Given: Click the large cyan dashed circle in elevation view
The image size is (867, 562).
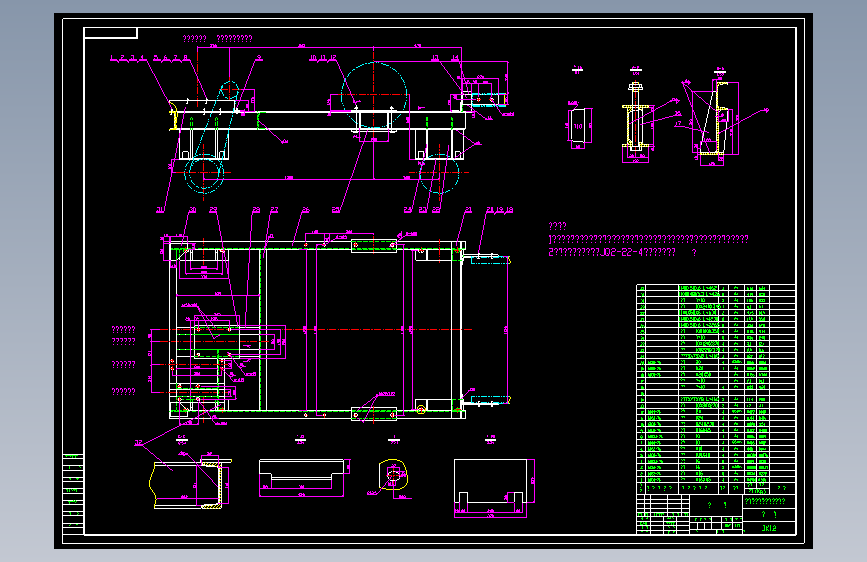Looking at the screenshot, I should click(374, 95).
